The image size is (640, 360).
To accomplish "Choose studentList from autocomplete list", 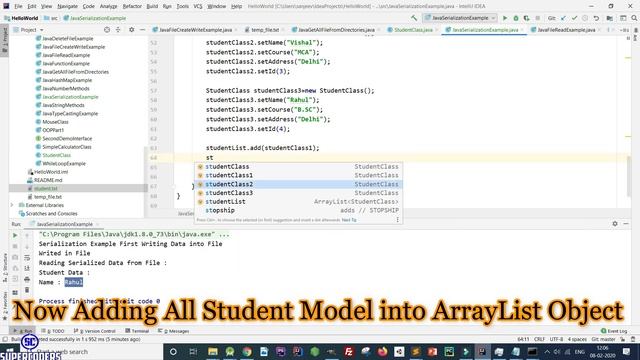I will 298,202.
